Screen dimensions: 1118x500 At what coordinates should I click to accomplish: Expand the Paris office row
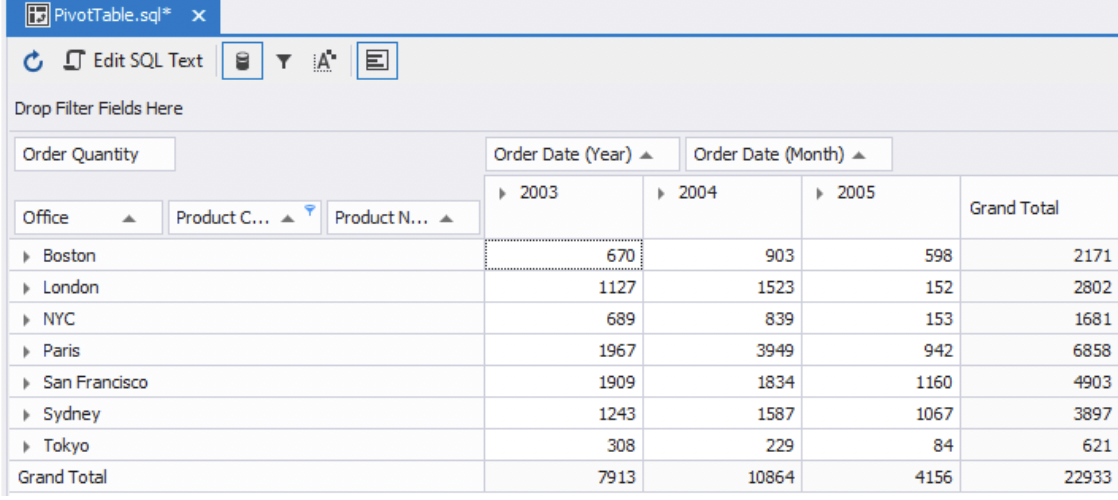point(28,351)
